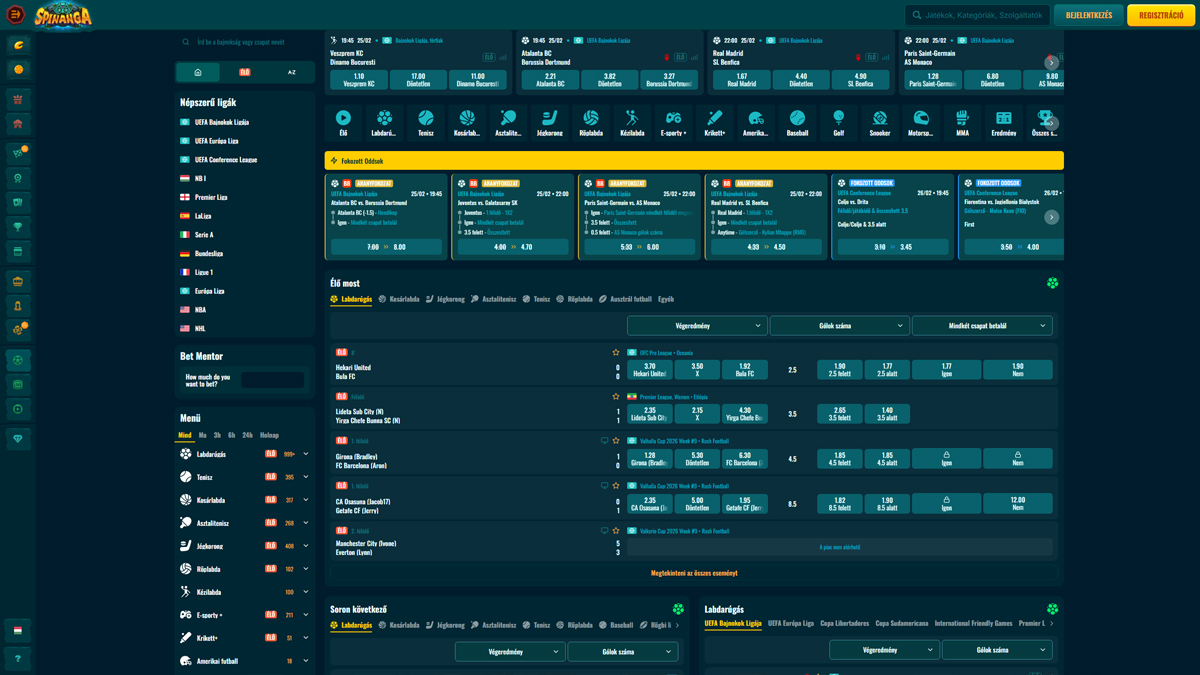The image size is (1200, 675).
Task: Click the help question mark sidebar icon
Action: 17,658
